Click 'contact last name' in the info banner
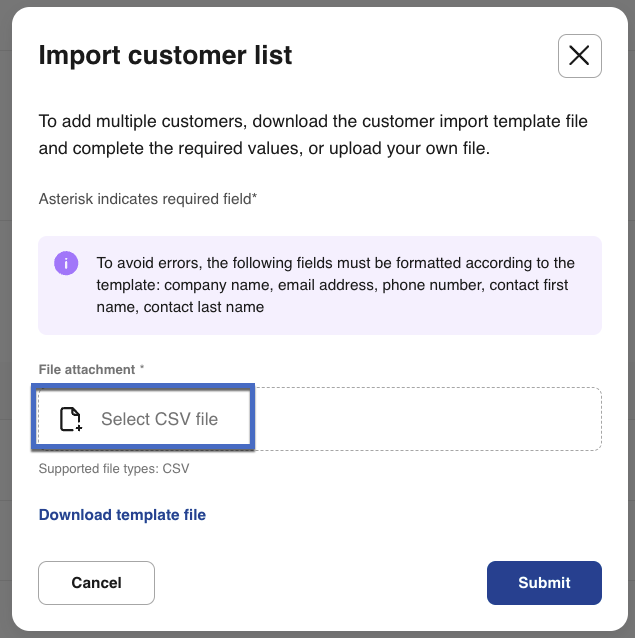Screen dimensions: 635x638 point(204,307)
